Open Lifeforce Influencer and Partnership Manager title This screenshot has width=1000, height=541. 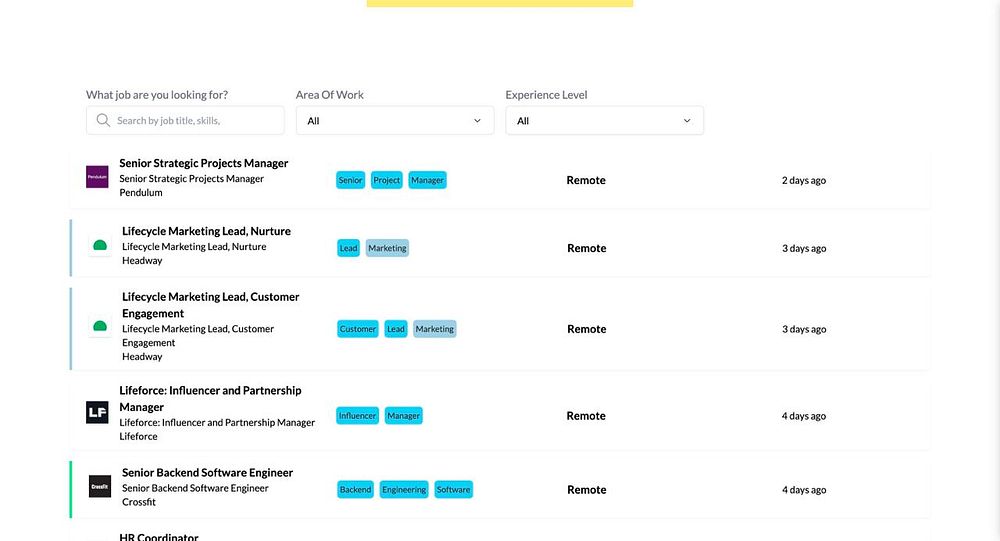[210, 399]
